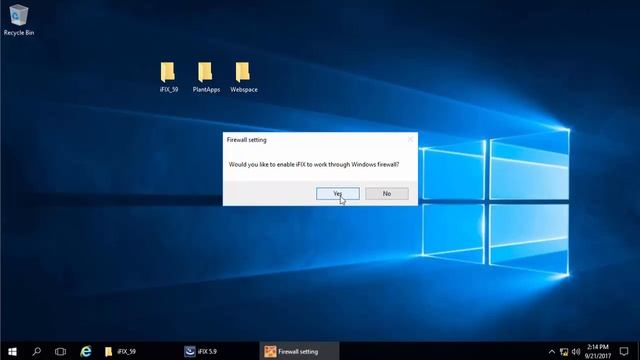The image size is (640, 360).
Task: Select the iFIX_59 folder on desktop
Action: [169, 78]
